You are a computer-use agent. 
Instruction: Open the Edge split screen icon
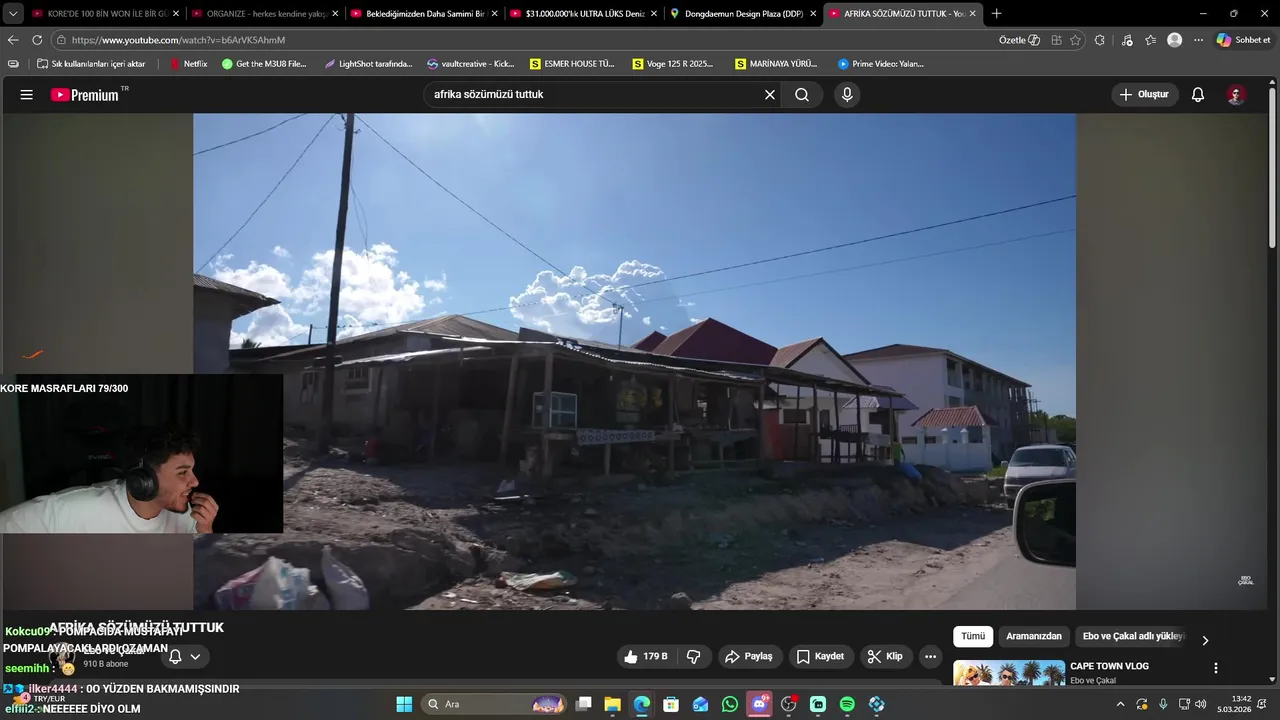1056,40
